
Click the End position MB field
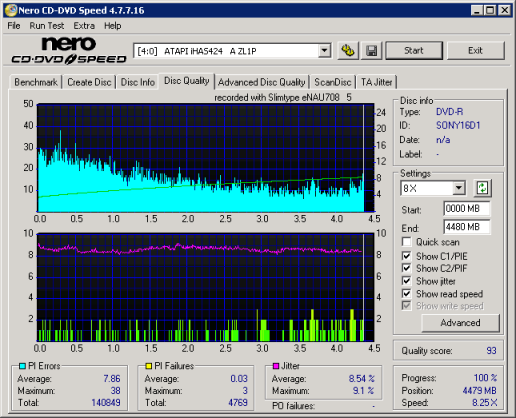[x=467, y=227]
